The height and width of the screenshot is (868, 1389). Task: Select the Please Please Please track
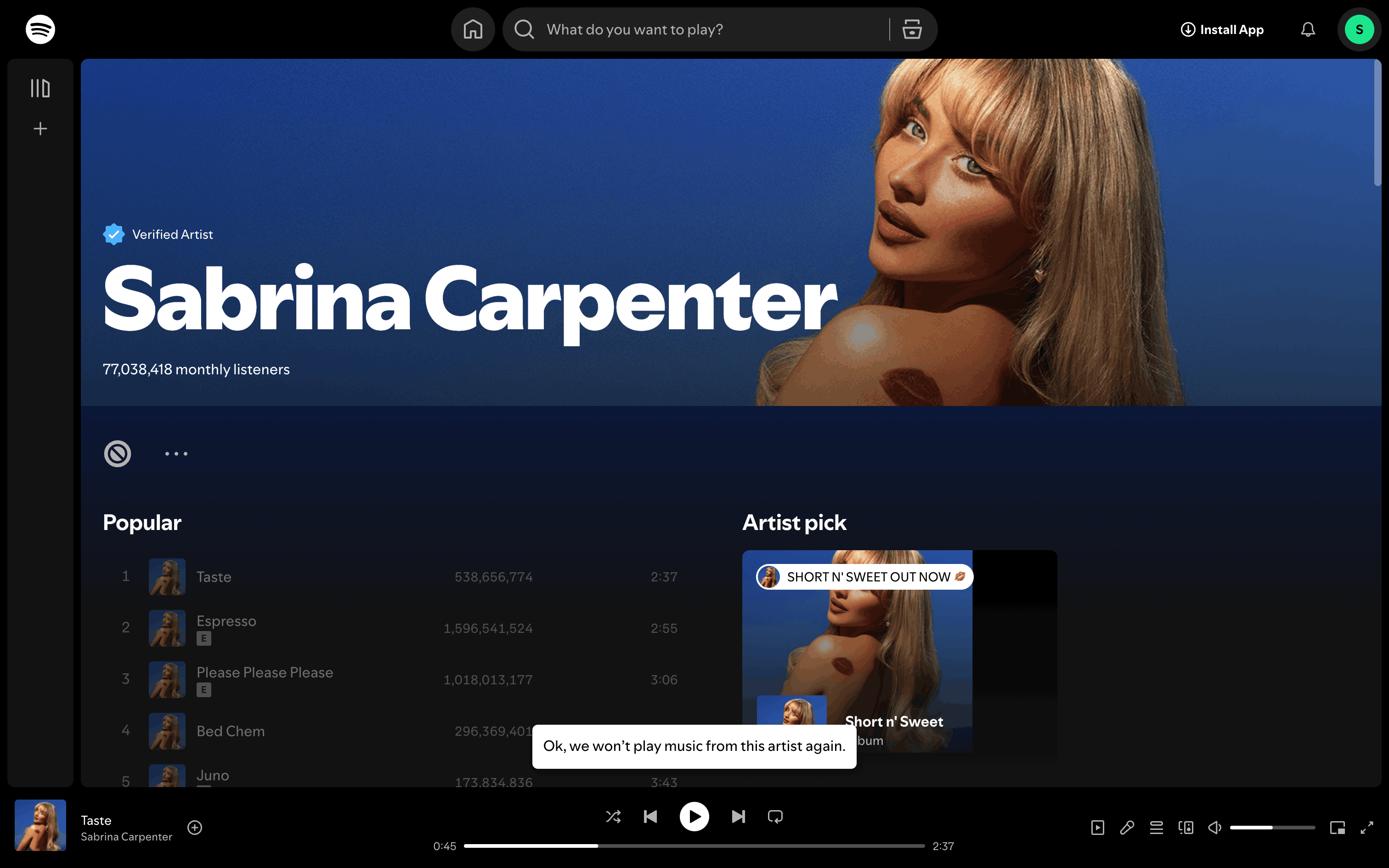click(x=265, y=672)
